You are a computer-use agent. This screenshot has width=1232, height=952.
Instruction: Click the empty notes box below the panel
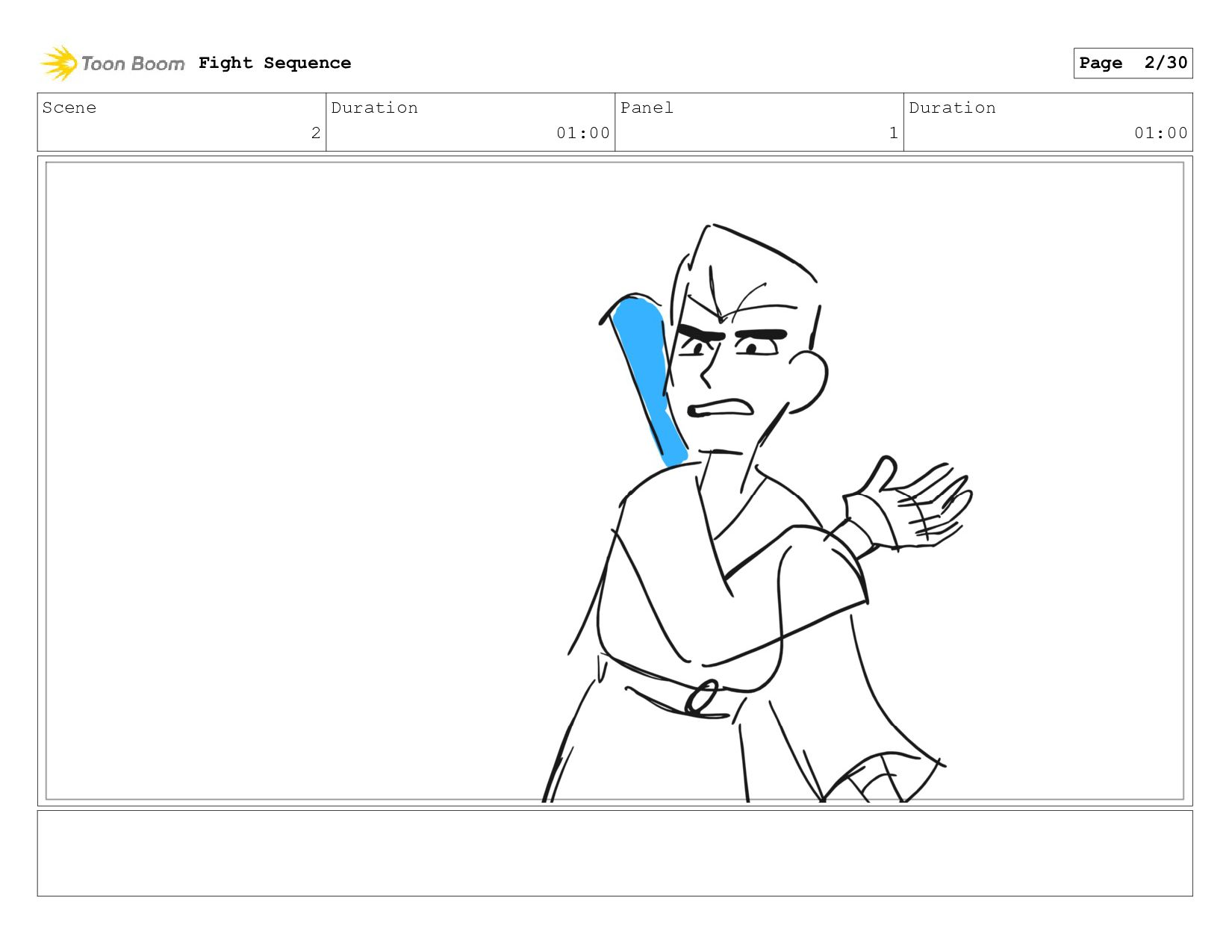point(615,853)
